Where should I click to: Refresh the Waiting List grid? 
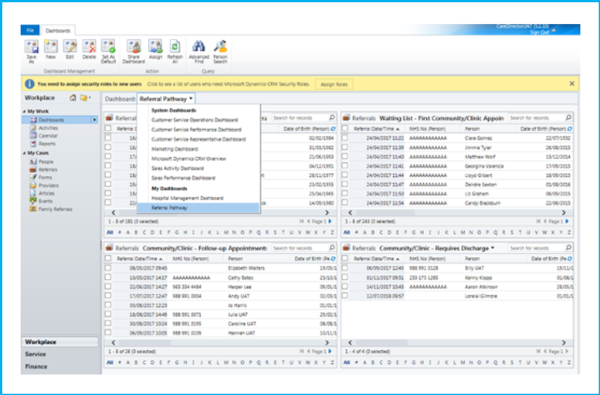(570, 129)
